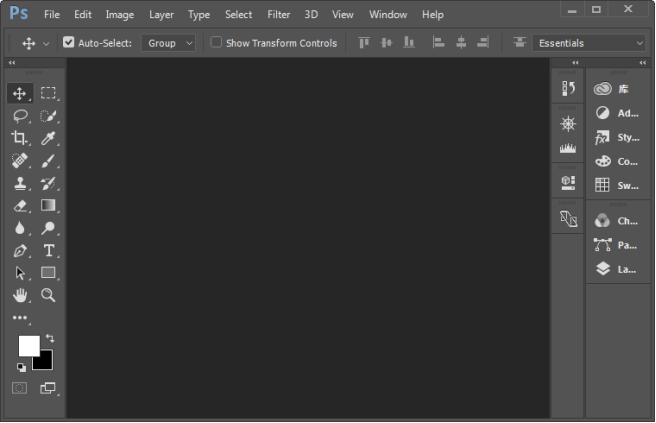The width and height of the screenshot is (656, 423).
Task: Expand the narrow icon panel dock
Action: pyautogui.click(x=575, y=63)
